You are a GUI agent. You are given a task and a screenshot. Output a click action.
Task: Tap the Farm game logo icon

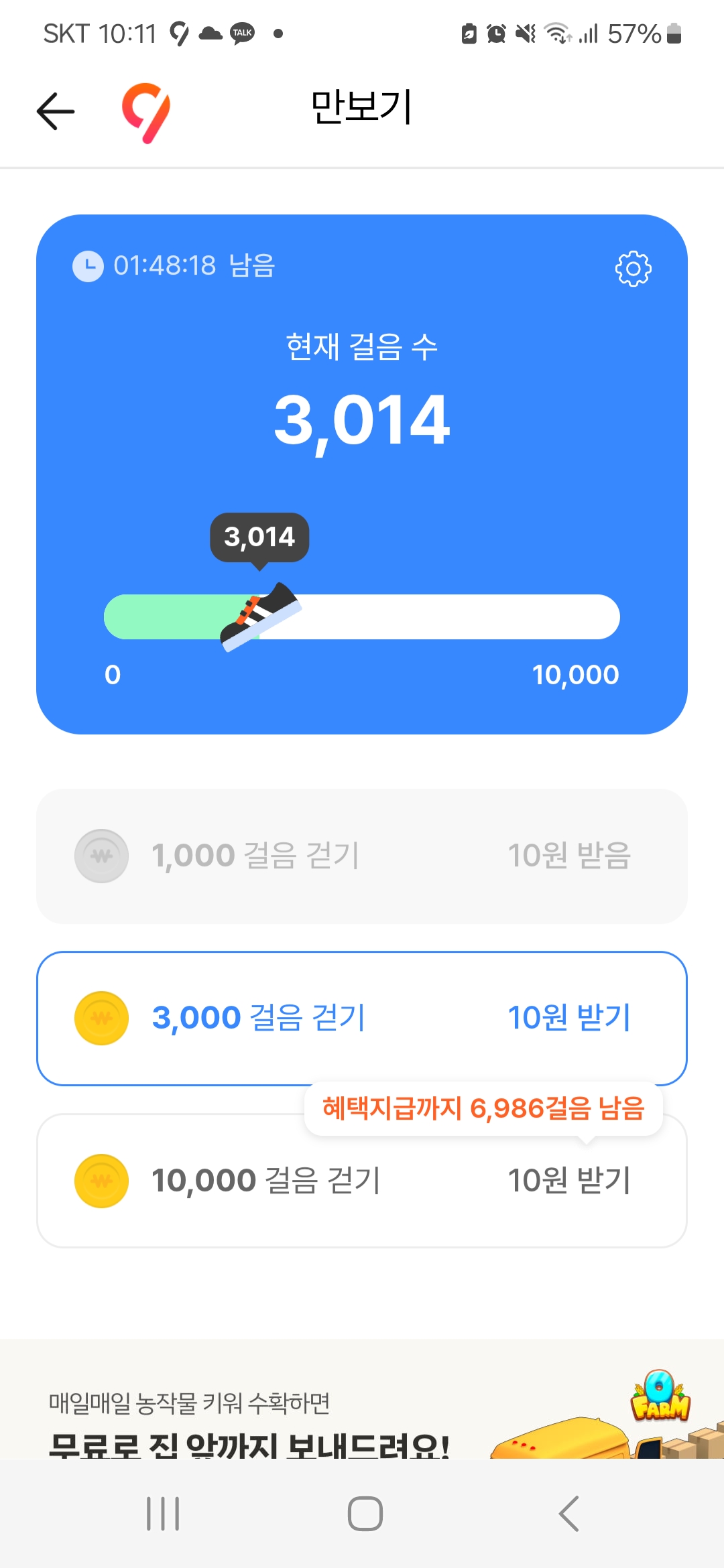(x=660, y=1396)
